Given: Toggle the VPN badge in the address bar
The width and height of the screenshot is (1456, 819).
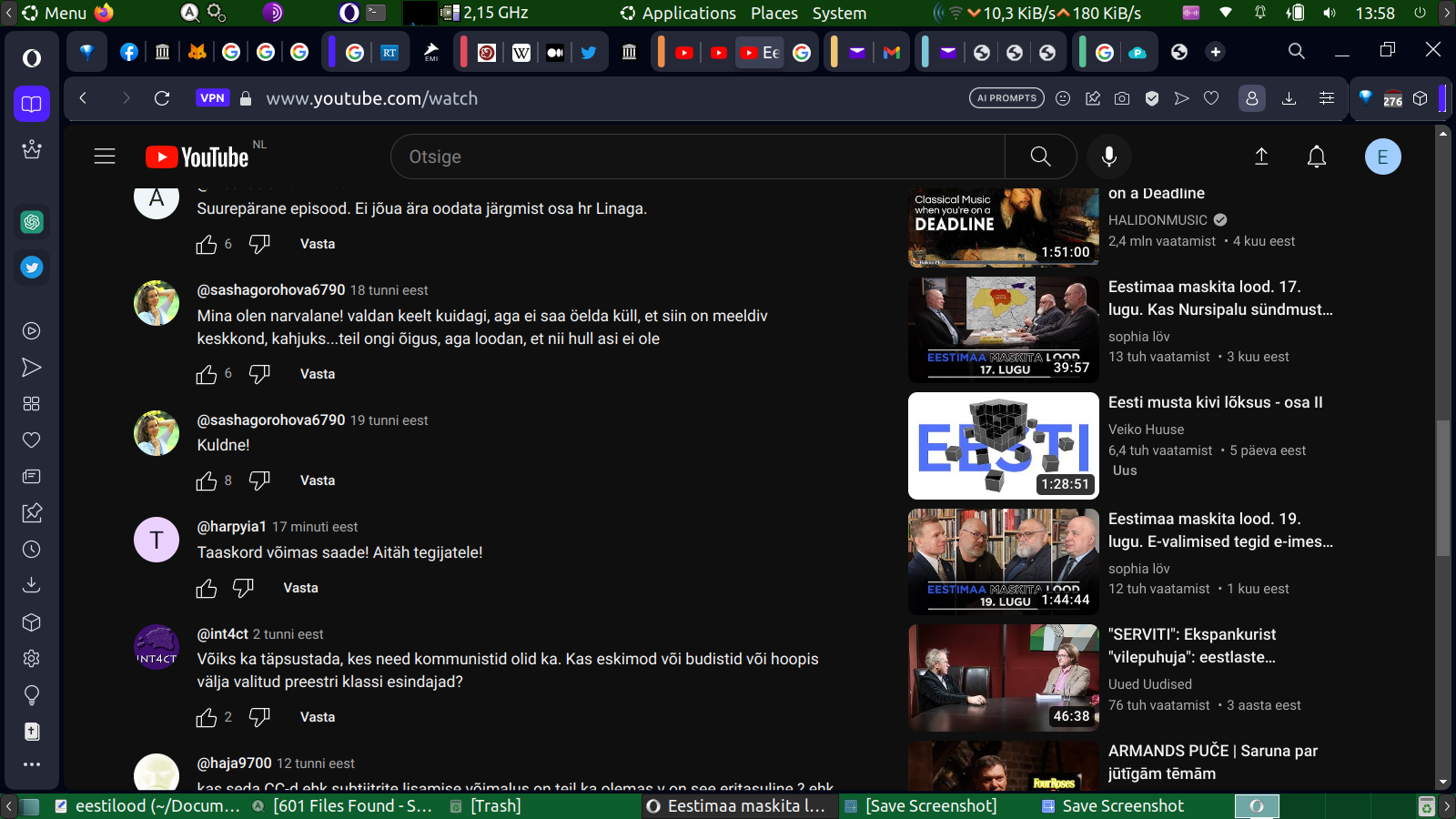Looking at the screenshot, I should 212,98.
